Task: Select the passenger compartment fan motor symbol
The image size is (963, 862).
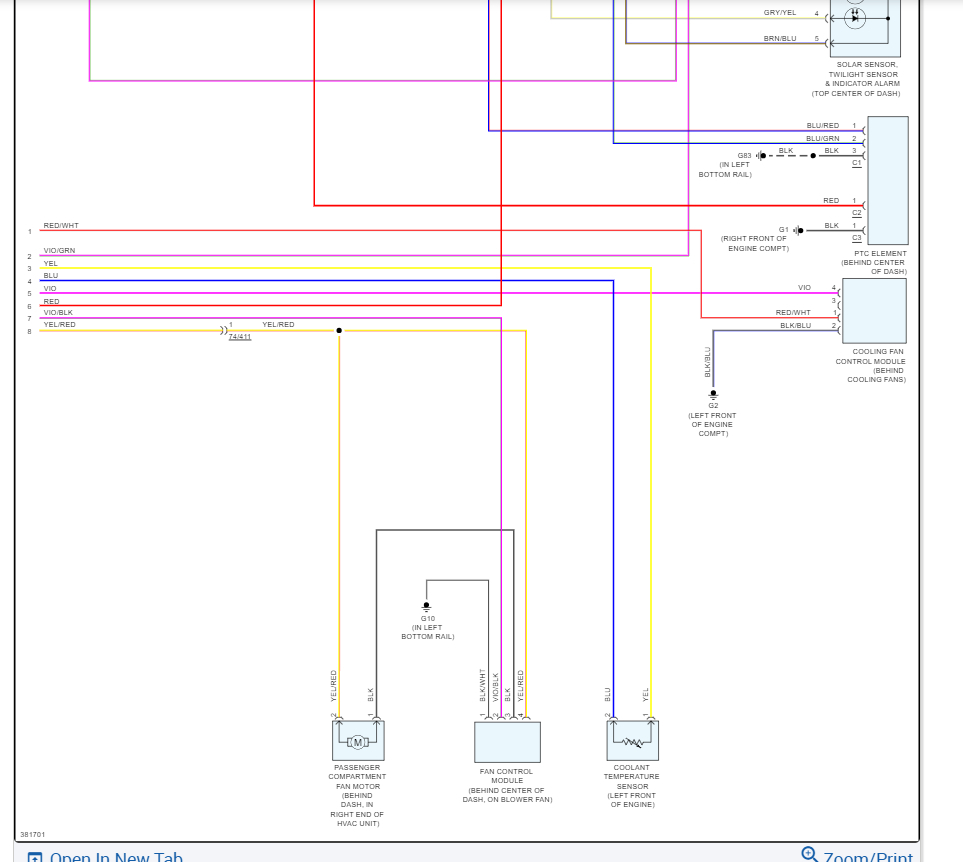Action: coord(358,742)
